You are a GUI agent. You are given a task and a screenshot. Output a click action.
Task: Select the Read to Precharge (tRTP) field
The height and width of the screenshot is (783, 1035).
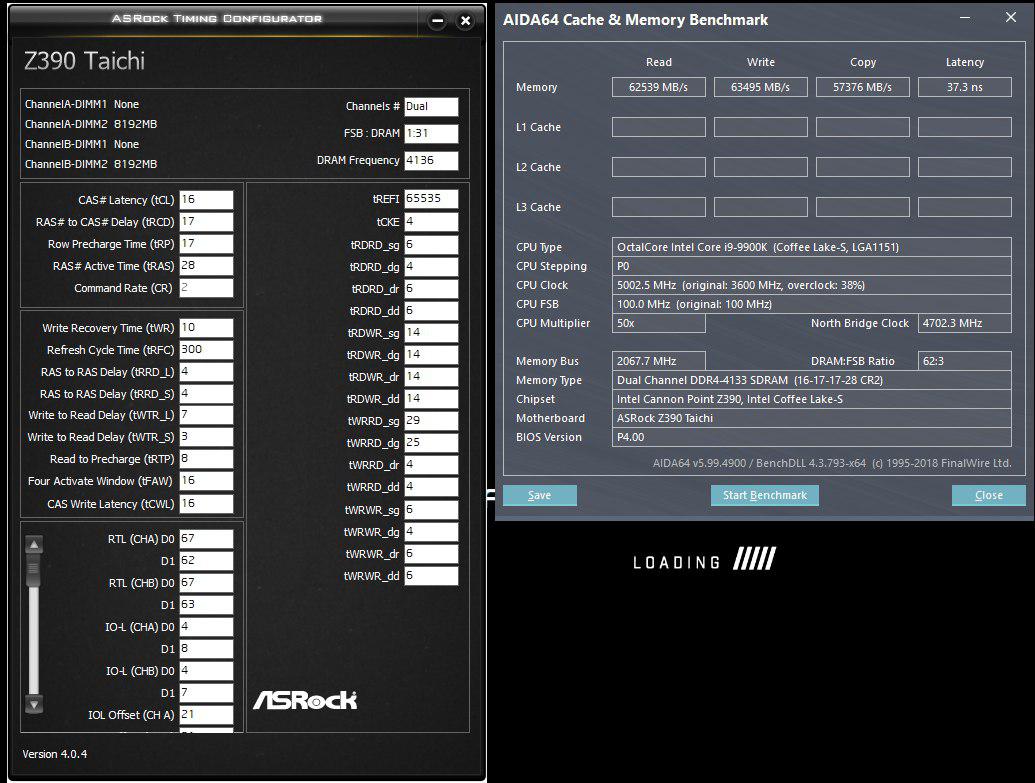click(x=206, y=459)
